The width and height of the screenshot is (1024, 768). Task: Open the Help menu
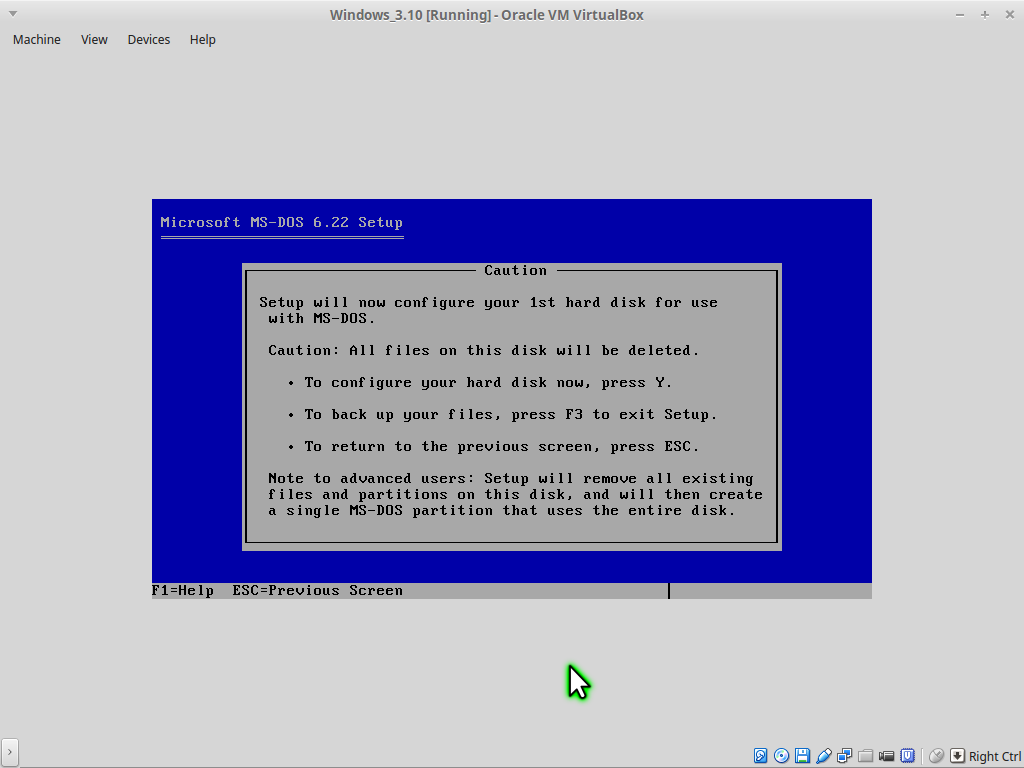click(x=203, y=40)
